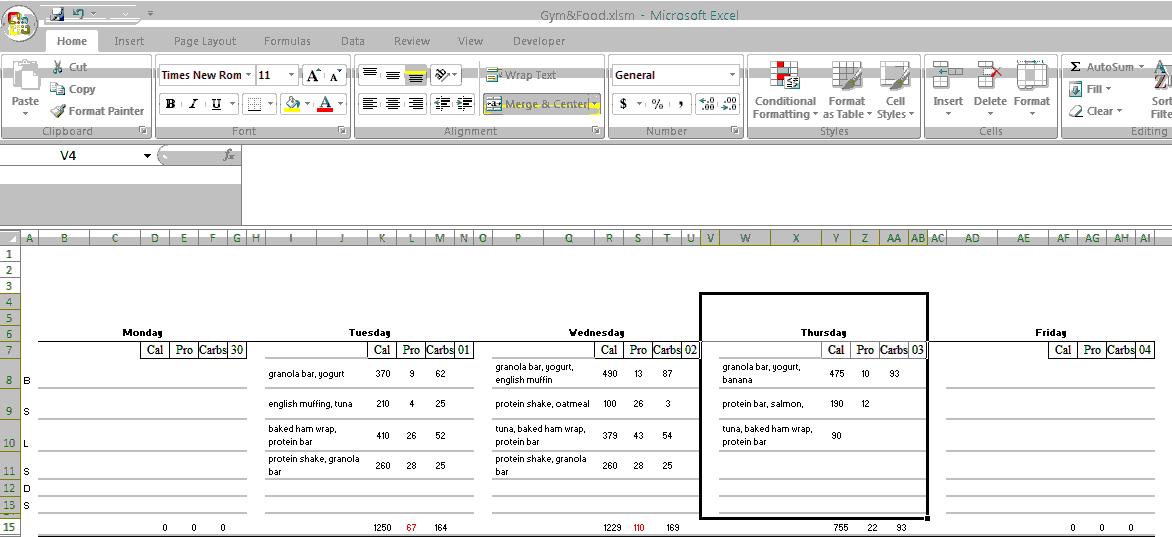The height and width of the screenshot is (537, 1172).
Task: Click the Insert Function fx icon
Action: click(x=229, y=156)
